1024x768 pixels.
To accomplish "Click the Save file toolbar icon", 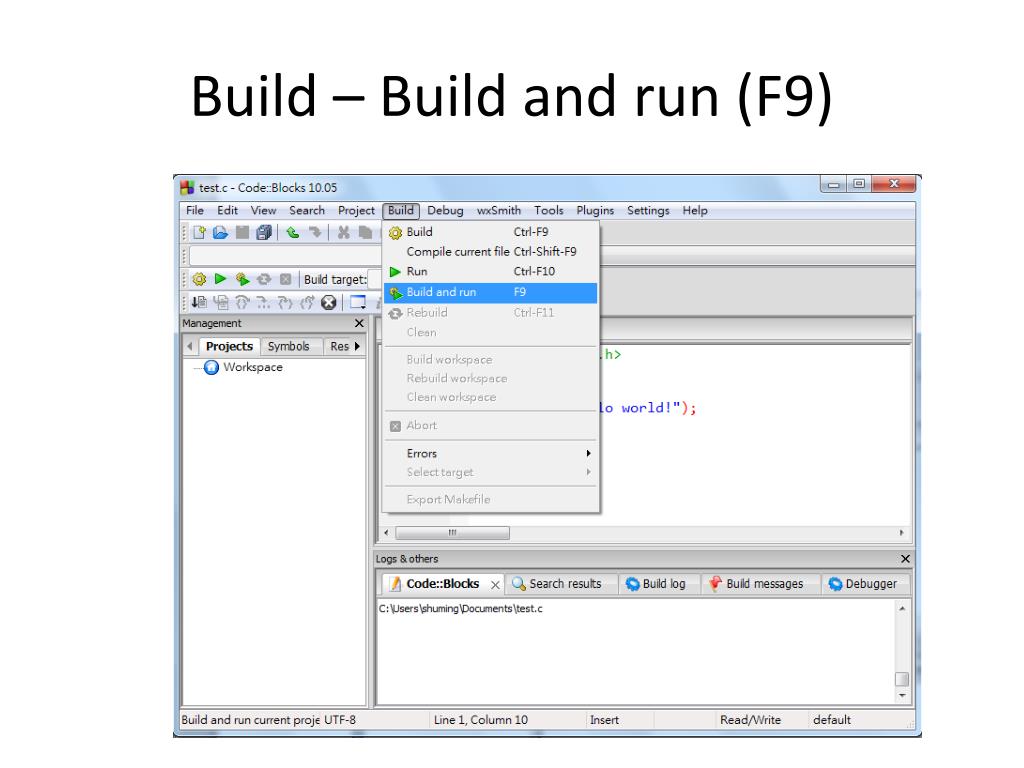I will (242, 232).
